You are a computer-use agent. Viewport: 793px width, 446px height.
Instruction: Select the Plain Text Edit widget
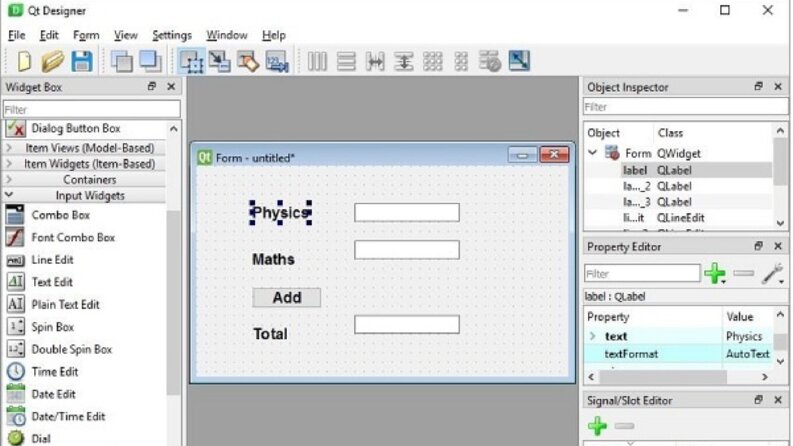pyautogui.click(x=53, y=304)
